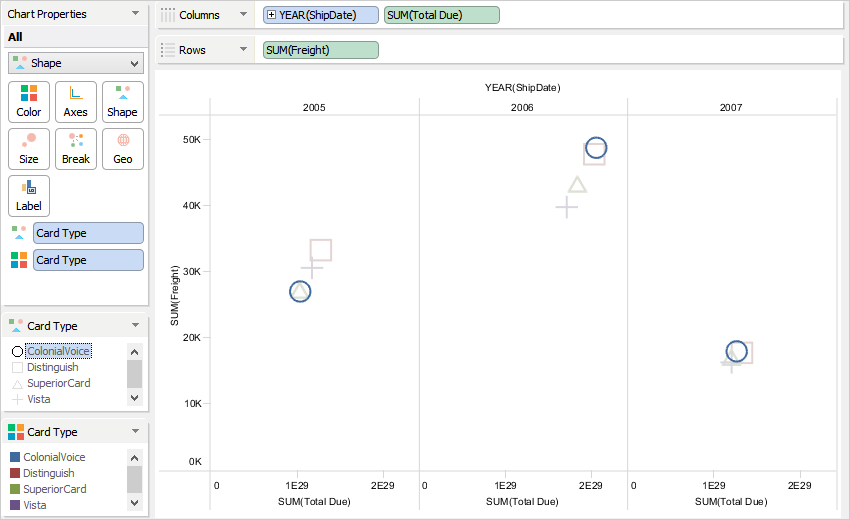Open the Geo properties card
The width and height of the screenshot is (850, 520).
click(122, 149)
